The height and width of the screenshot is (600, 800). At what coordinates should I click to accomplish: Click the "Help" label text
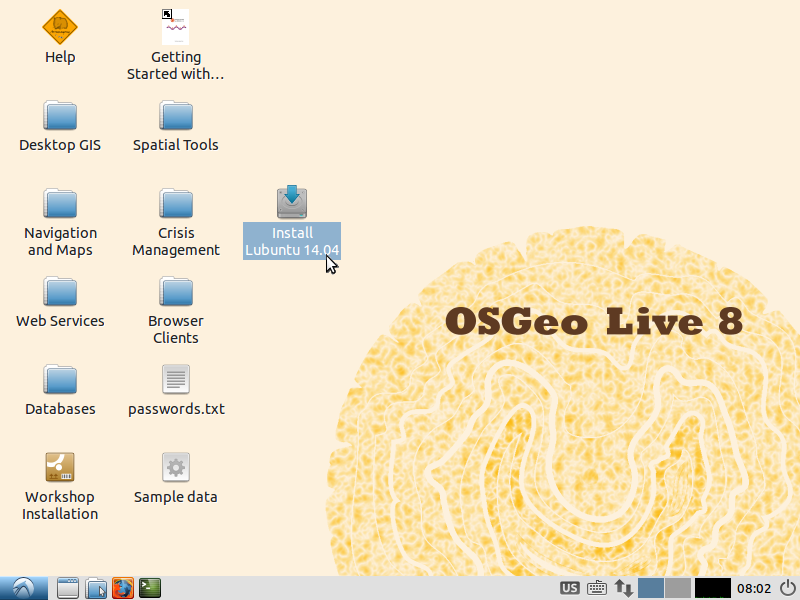point(60,57)
